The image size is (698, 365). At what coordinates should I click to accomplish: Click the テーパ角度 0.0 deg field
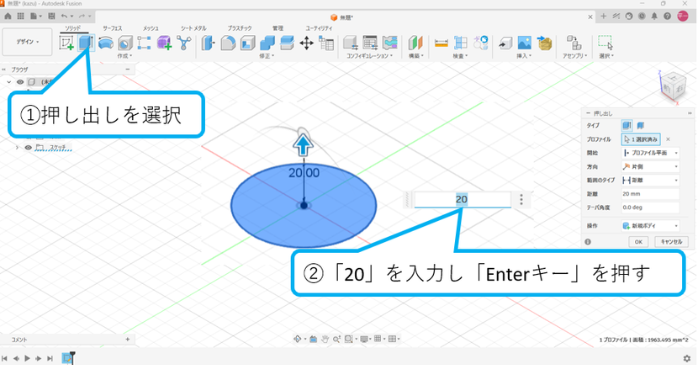(x=650, y=207)
